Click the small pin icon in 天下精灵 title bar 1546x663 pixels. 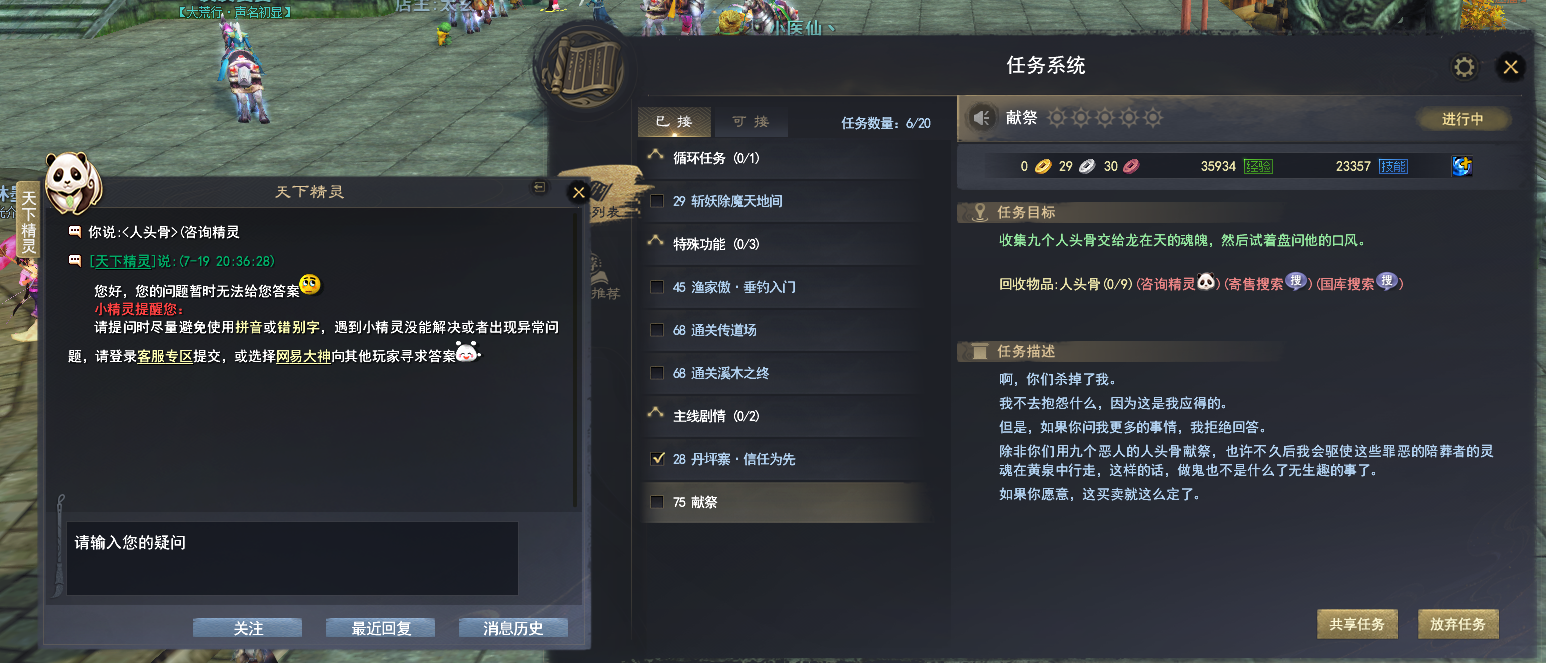coord(539,187)
